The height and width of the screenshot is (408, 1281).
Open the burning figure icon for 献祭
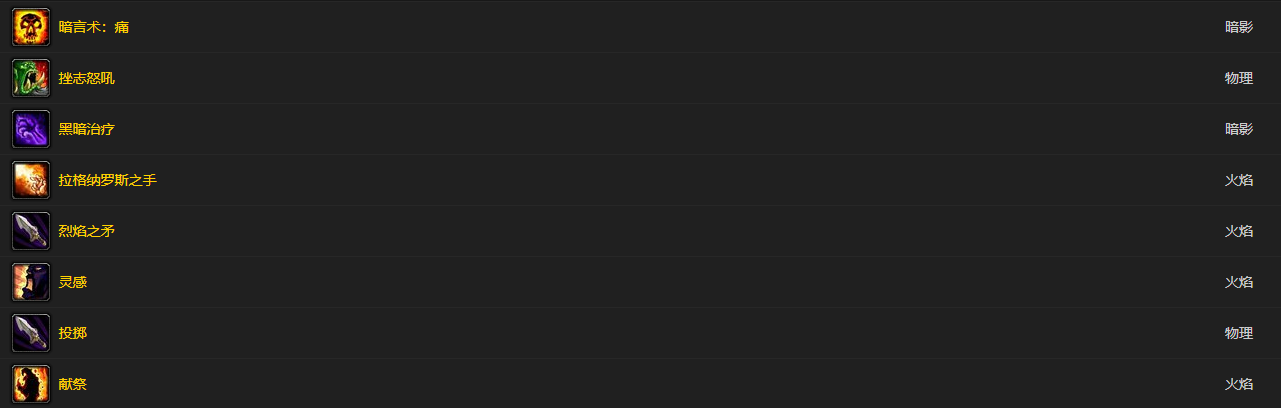click(30, 384)
